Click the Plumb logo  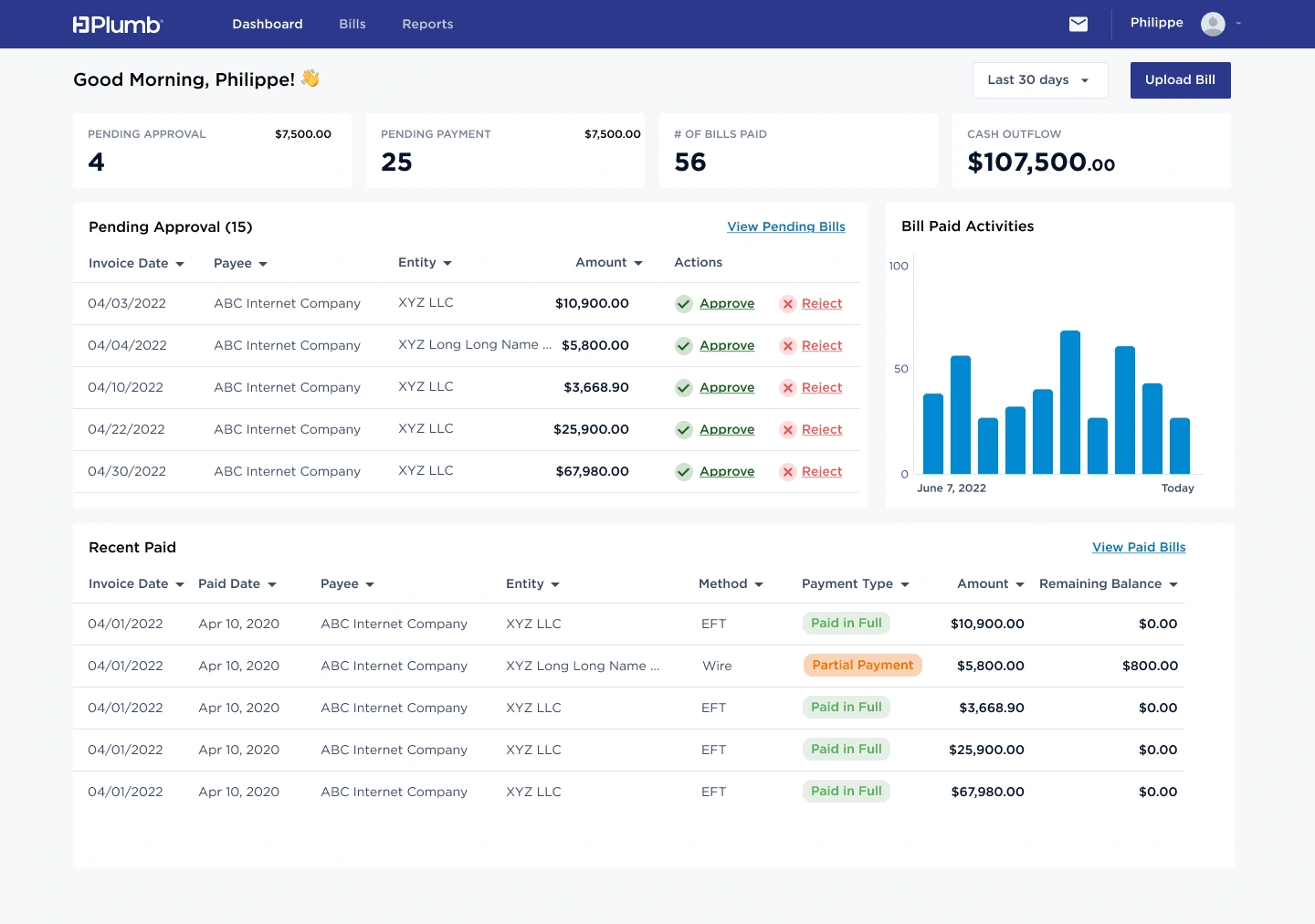pyautogui.click(x=118, y=25)
